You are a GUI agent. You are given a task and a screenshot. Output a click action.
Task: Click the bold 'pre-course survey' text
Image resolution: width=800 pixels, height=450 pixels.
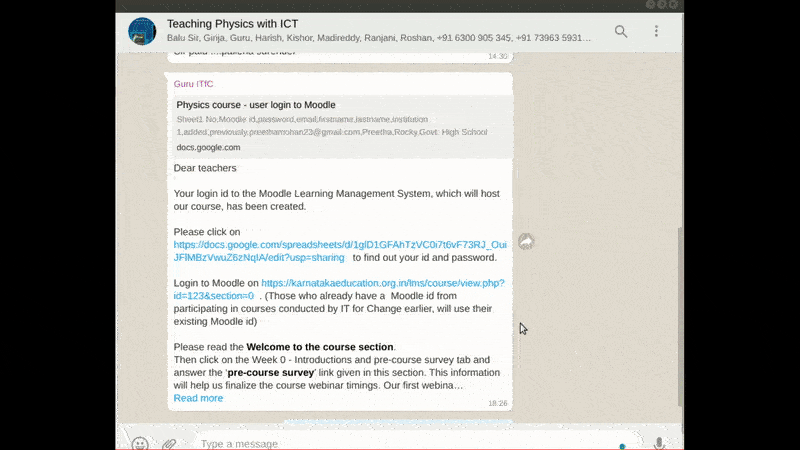point(271,372)
